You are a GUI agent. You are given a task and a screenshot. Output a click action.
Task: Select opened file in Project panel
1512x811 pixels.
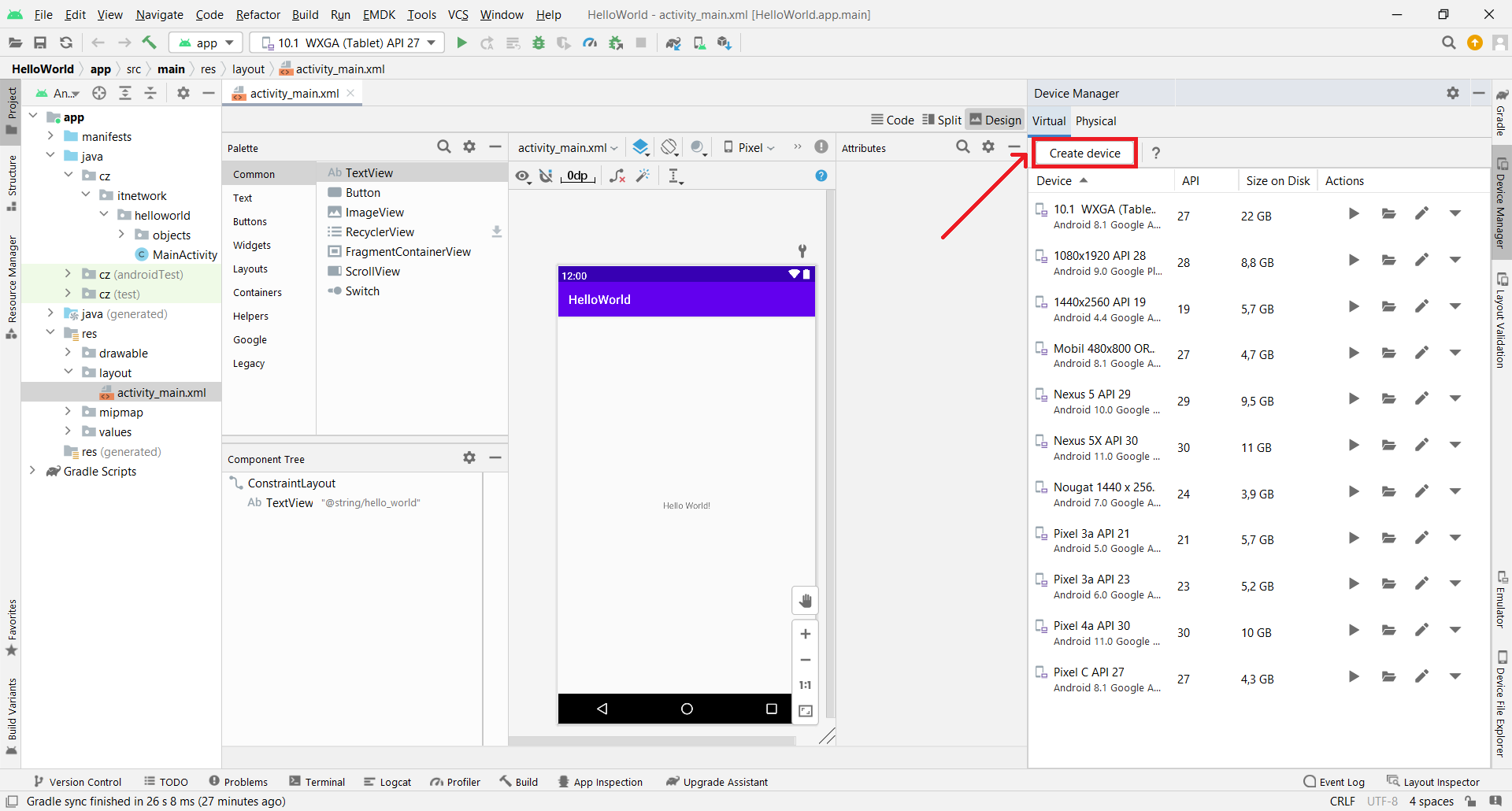99,93
